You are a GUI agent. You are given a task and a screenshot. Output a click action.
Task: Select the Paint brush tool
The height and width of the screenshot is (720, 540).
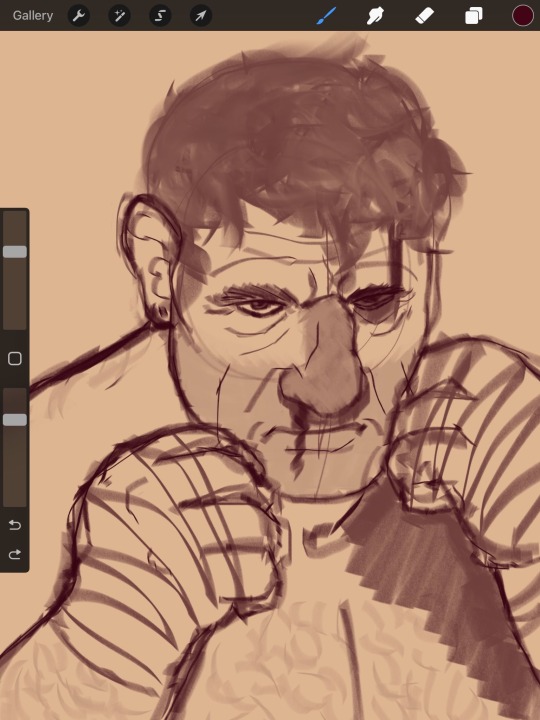pyautogui.click(x=326, y=16)
